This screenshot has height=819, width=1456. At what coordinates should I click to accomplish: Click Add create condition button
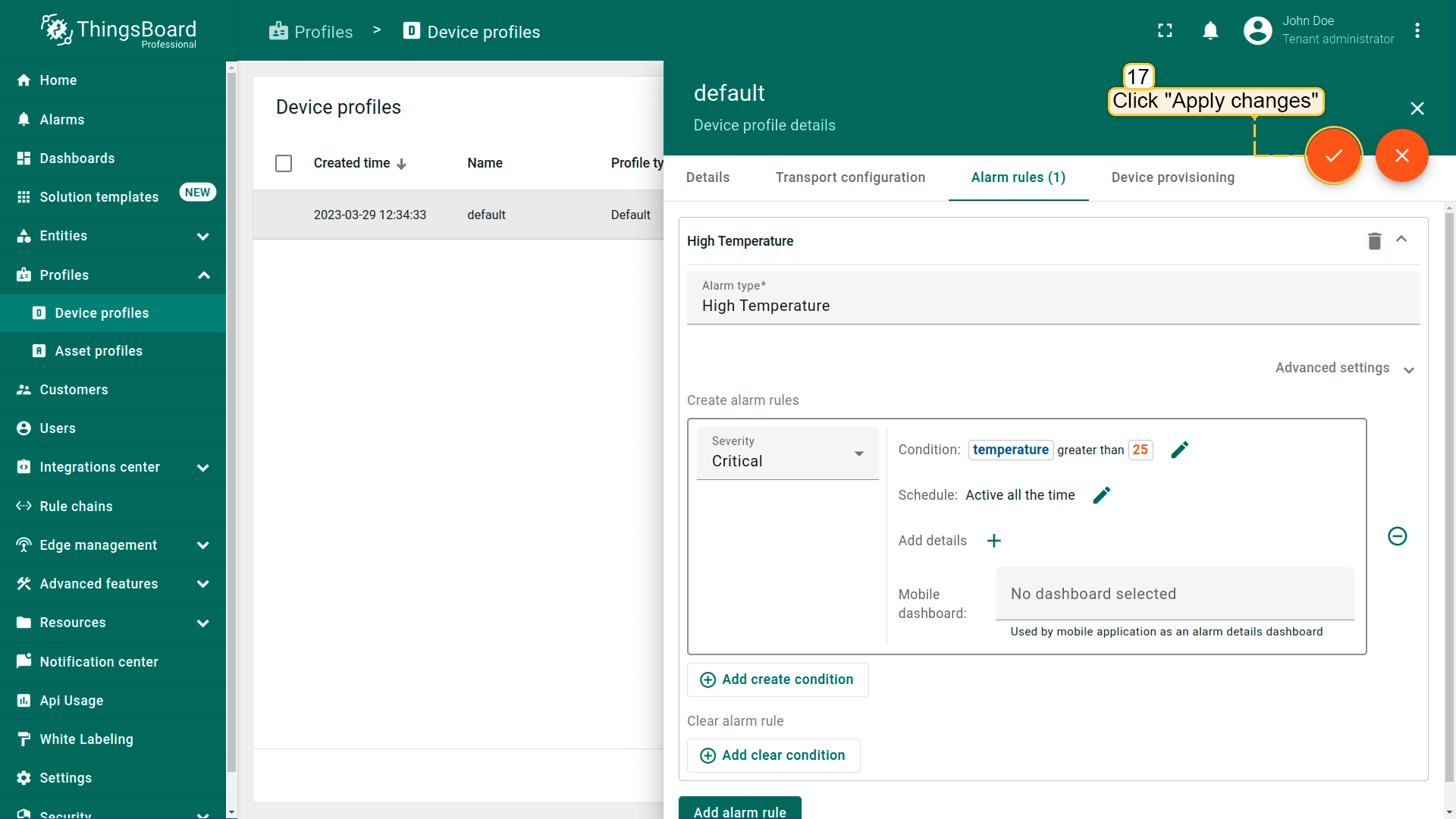pyautogui.click(x=777, y=679)
